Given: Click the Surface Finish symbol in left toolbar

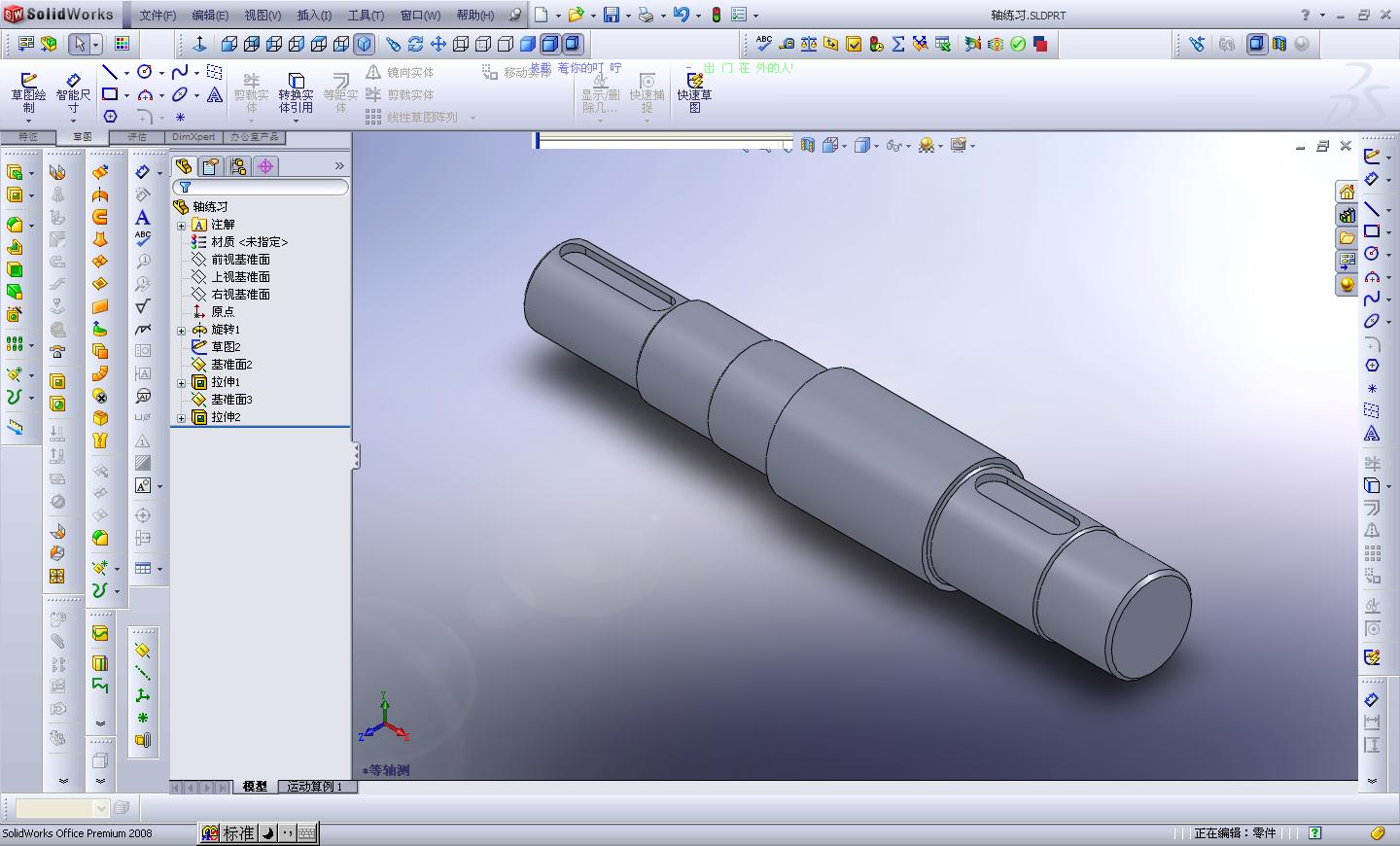Looking at the screenshot, I should [143, 306].
